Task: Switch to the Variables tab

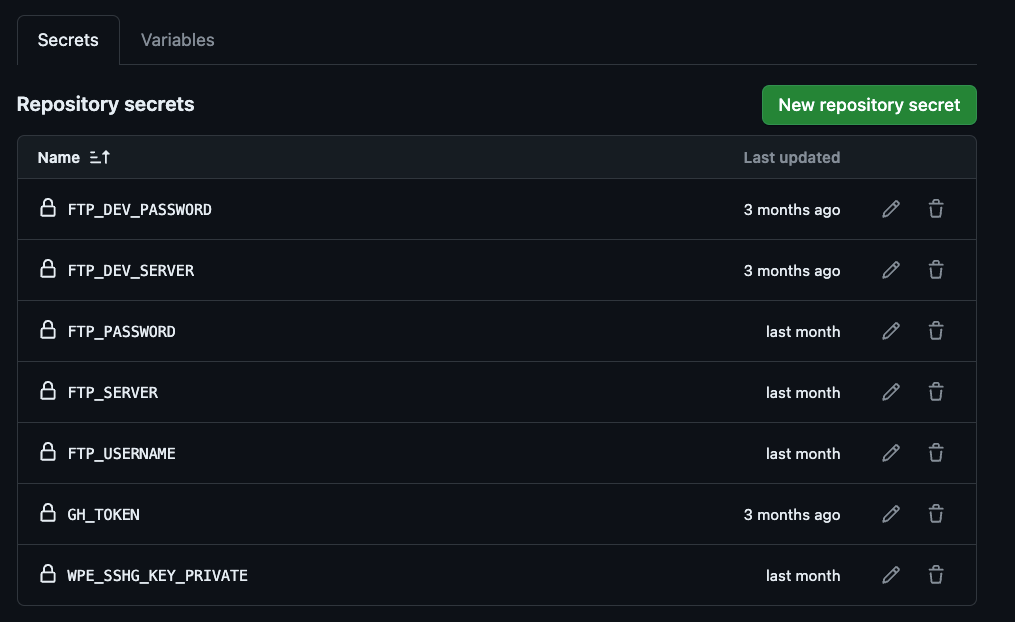Action: click(178, 40)
